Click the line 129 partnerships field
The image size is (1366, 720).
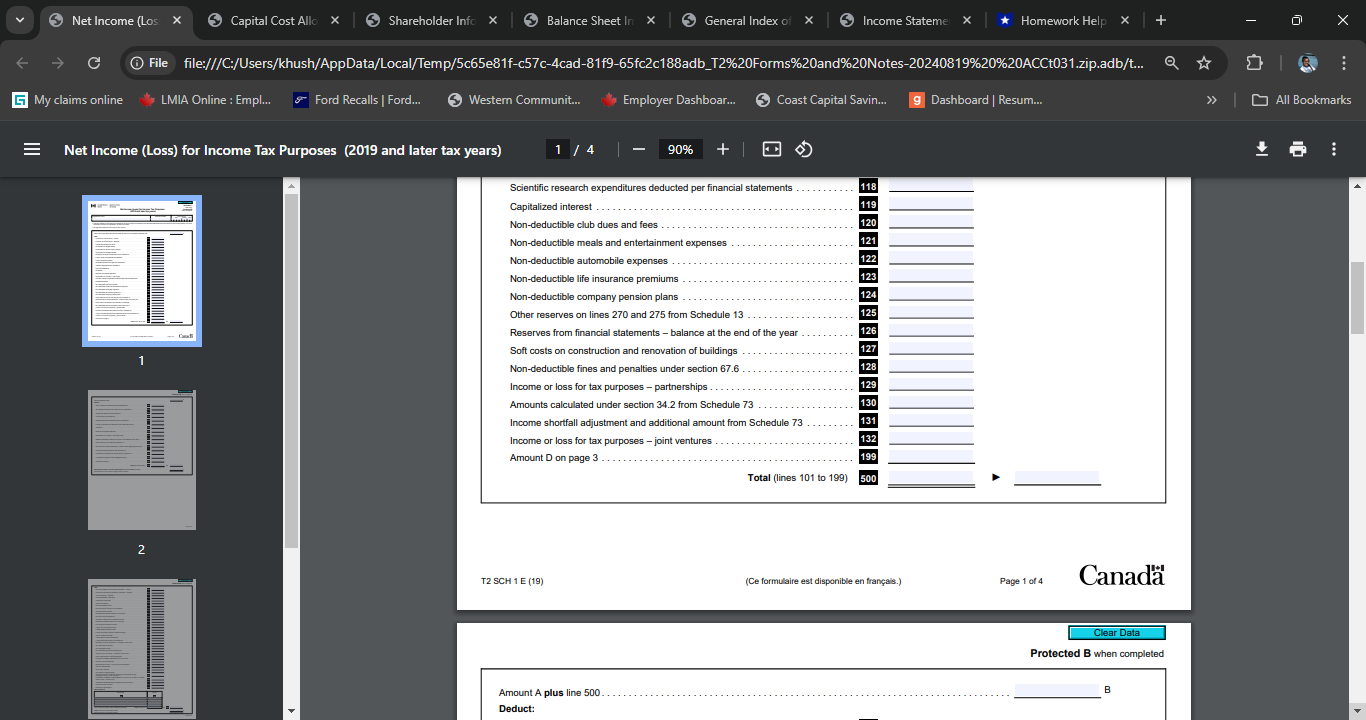click(x=931, y=384)
